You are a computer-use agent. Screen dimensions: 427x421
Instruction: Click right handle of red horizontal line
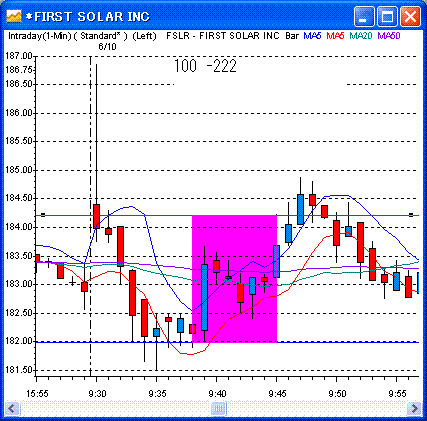(411, 215)
